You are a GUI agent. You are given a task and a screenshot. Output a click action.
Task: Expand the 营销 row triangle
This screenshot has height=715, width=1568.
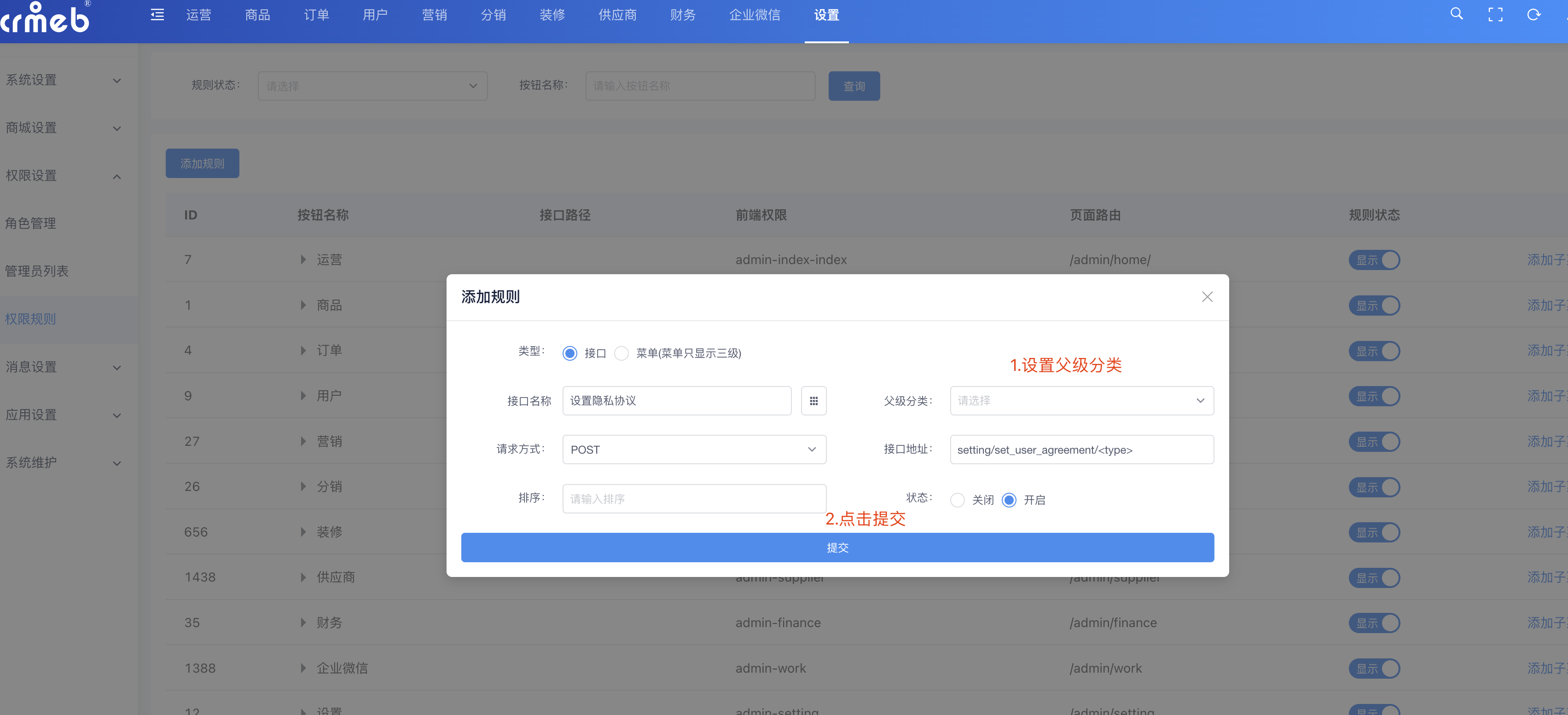(302, 441)
